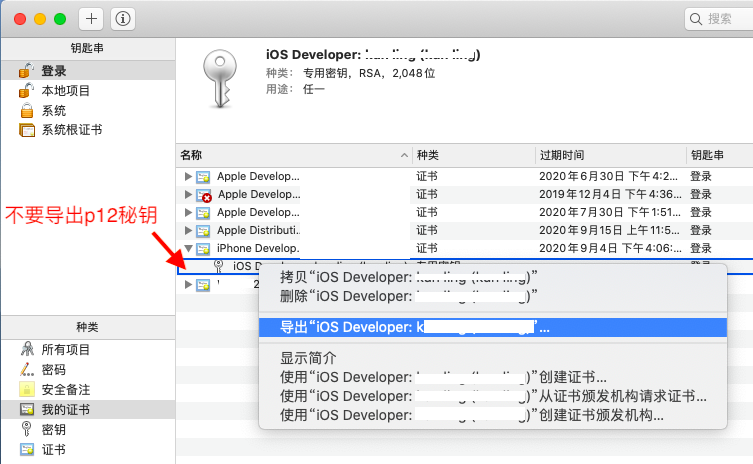The image size is (753, 464).
Task: Choose 拷贝 iOS Developer context menu item
Action: coord(493,277)
